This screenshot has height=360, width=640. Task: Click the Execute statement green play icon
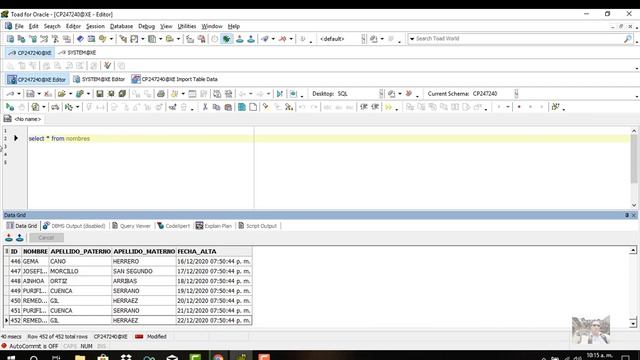point(10,107)
